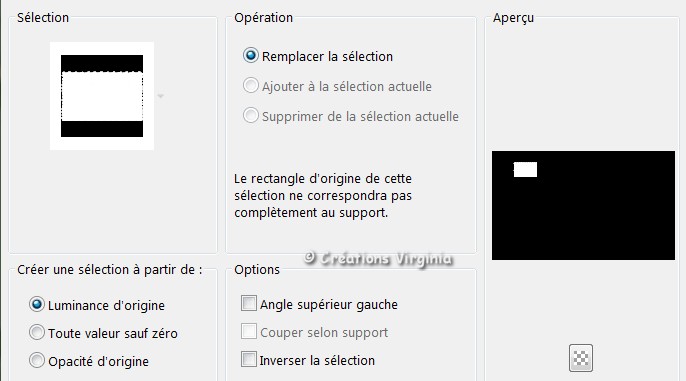This screenshot has height=381, width=686.
Task: Click the Opération group heading
Action: tap(263, 18)
